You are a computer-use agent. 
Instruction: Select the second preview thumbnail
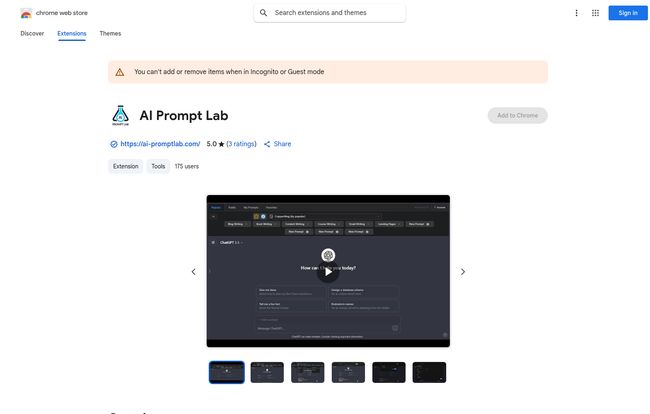(x=267, y=372)
